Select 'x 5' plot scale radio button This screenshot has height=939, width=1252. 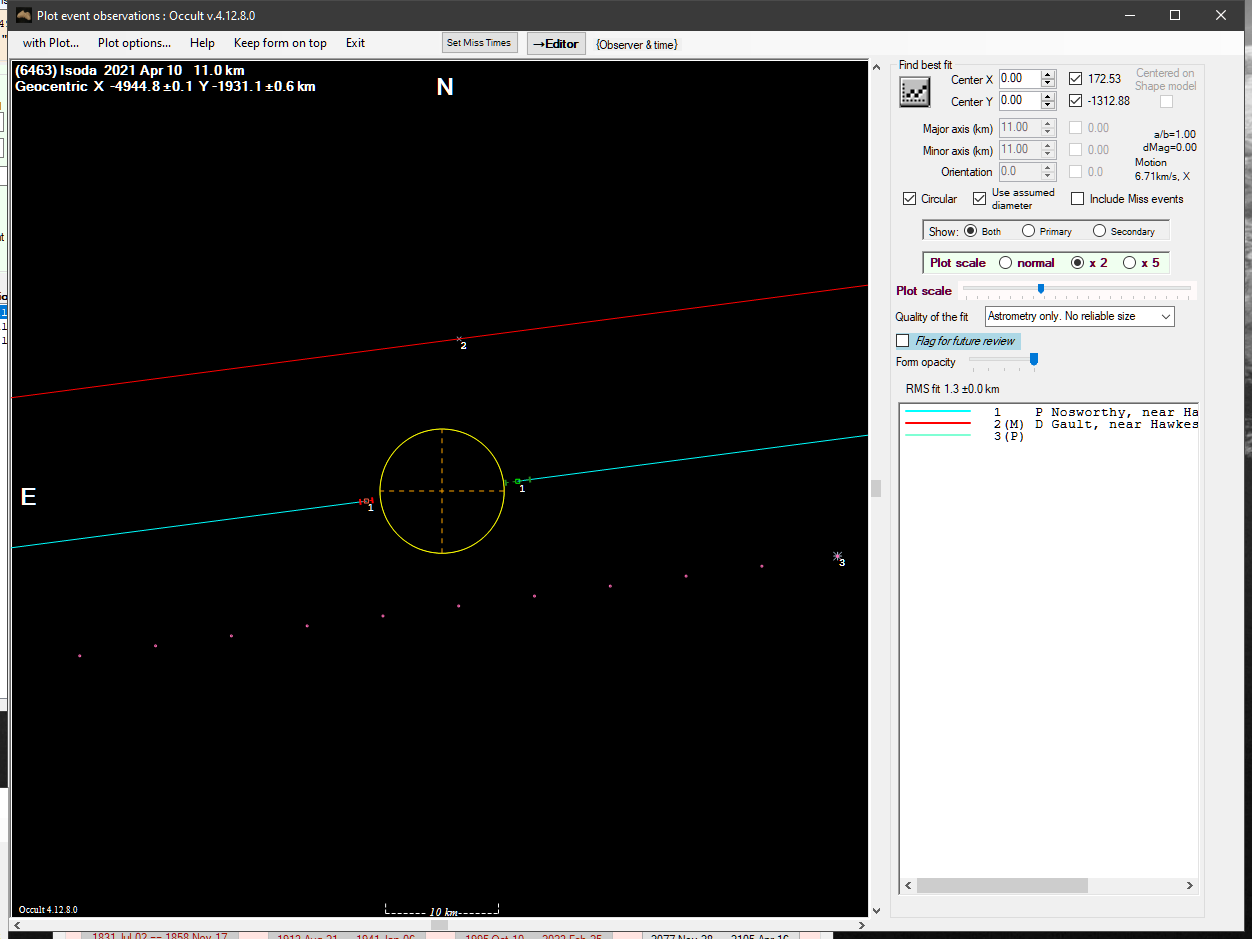pos(1129,263)
